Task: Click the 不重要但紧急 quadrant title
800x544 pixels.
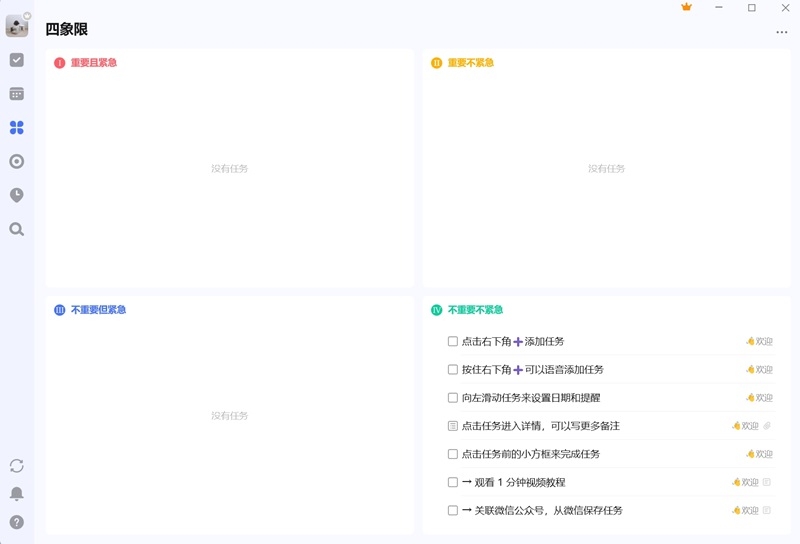Action: [x=98, y=310]
